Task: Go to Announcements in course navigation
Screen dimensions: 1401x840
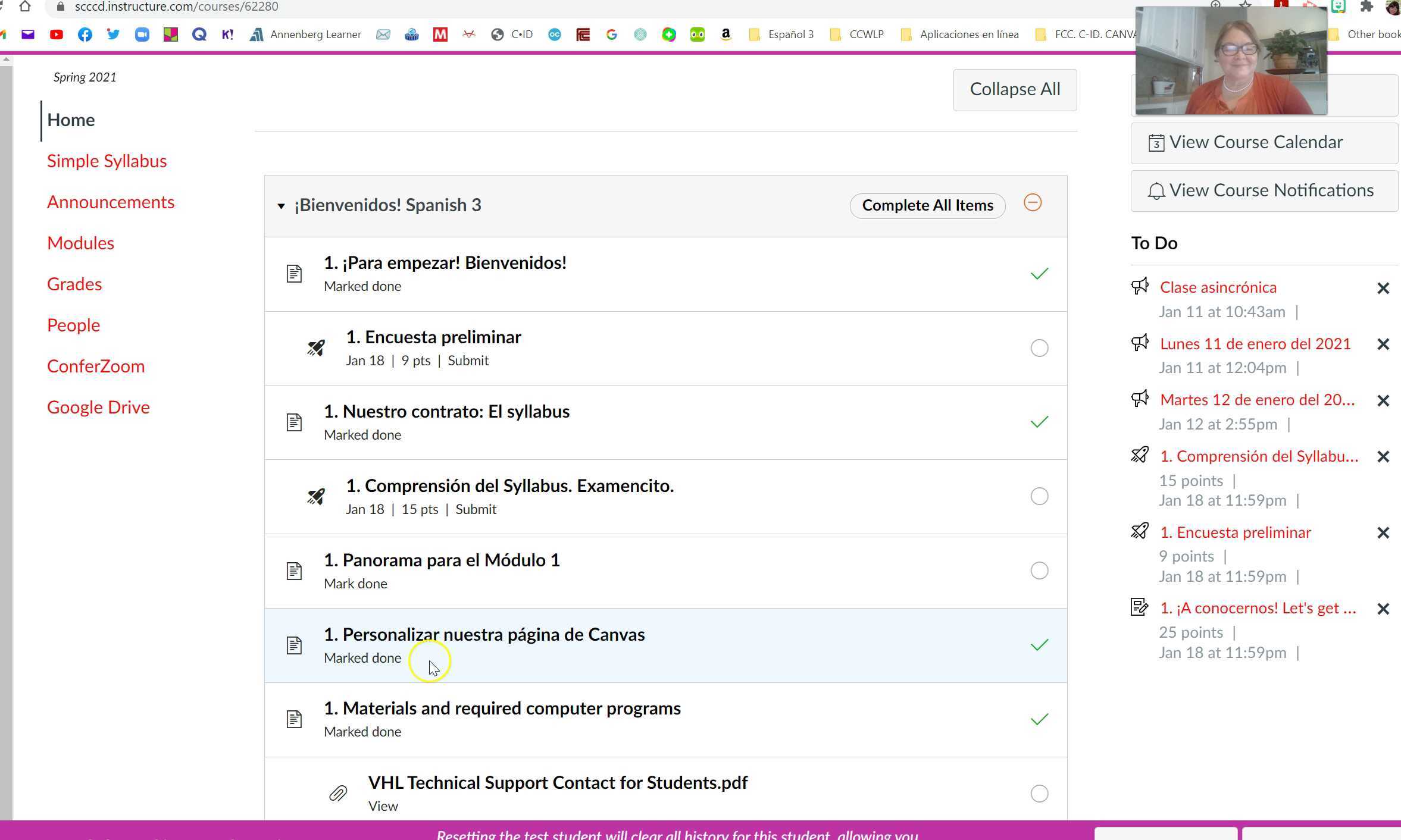Action: 111,202
